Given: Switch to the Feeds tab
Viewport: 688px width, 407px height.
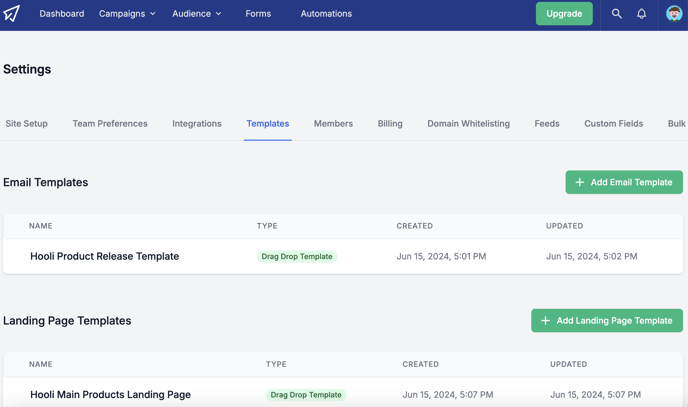Looking at the screenshot, I should [x=547, y=124].
